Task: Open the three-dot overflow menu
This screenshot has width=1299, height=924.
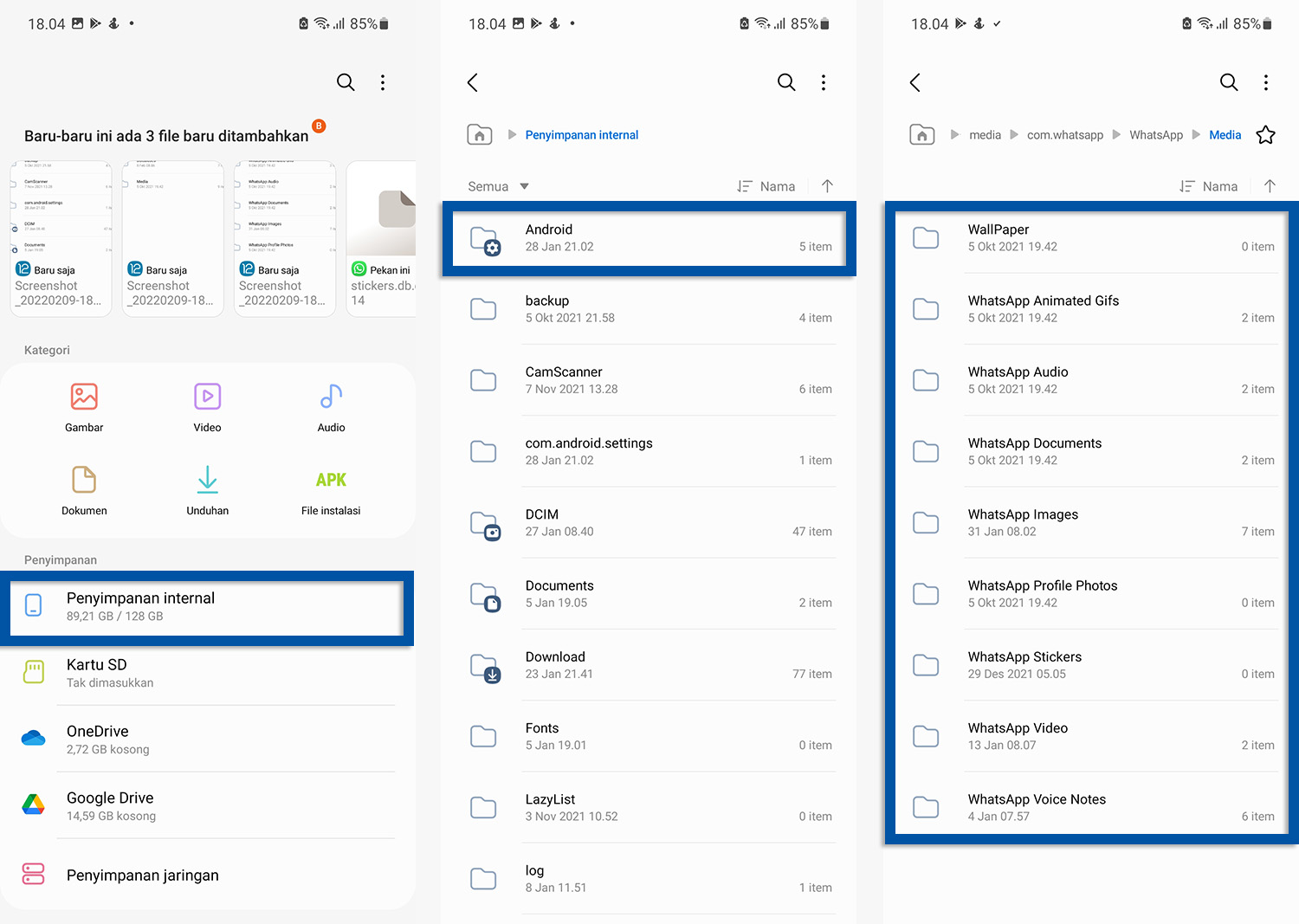Action: (x=1266, y=82)
